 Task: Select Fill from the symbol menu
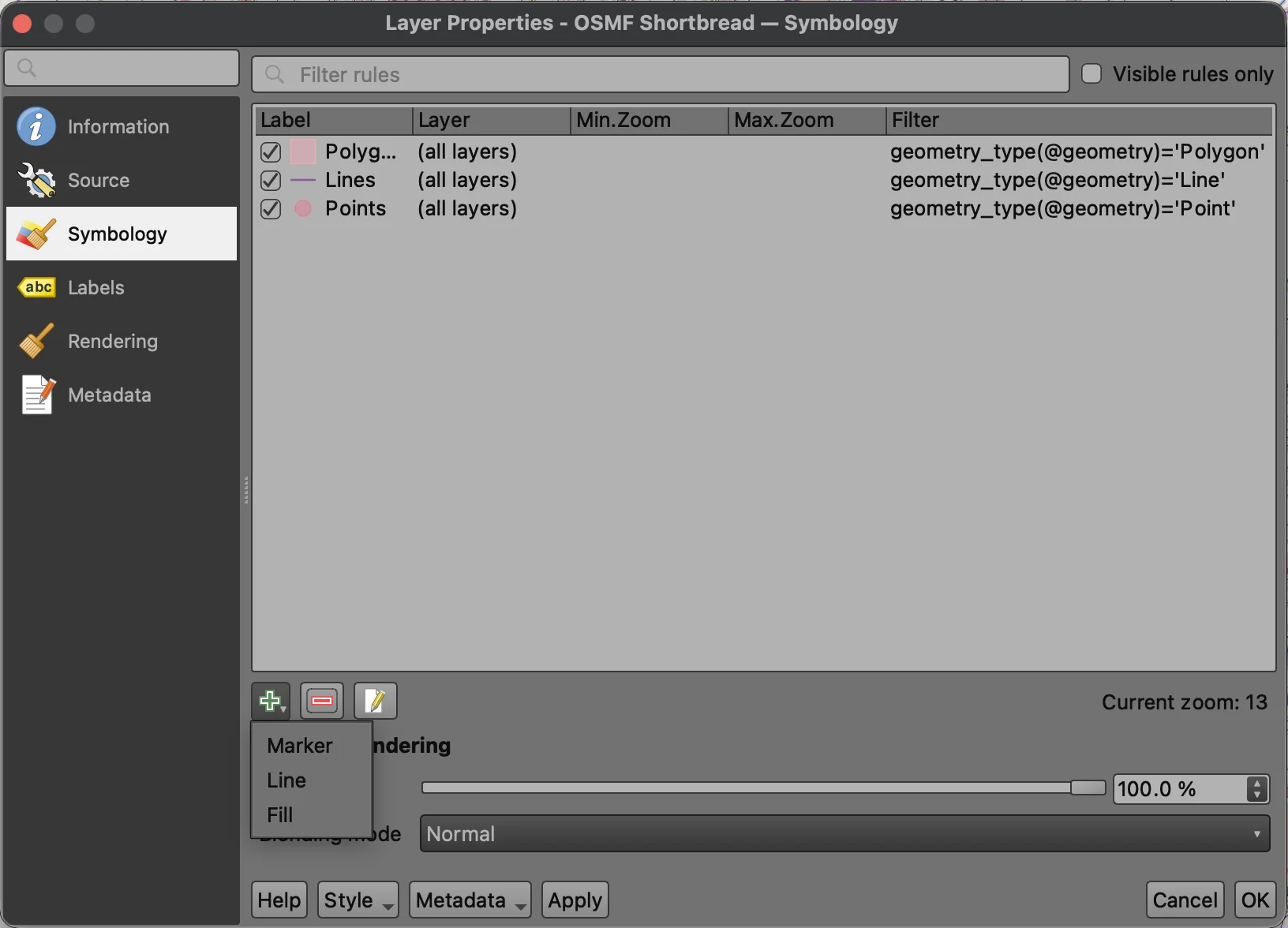pos(279,814)
